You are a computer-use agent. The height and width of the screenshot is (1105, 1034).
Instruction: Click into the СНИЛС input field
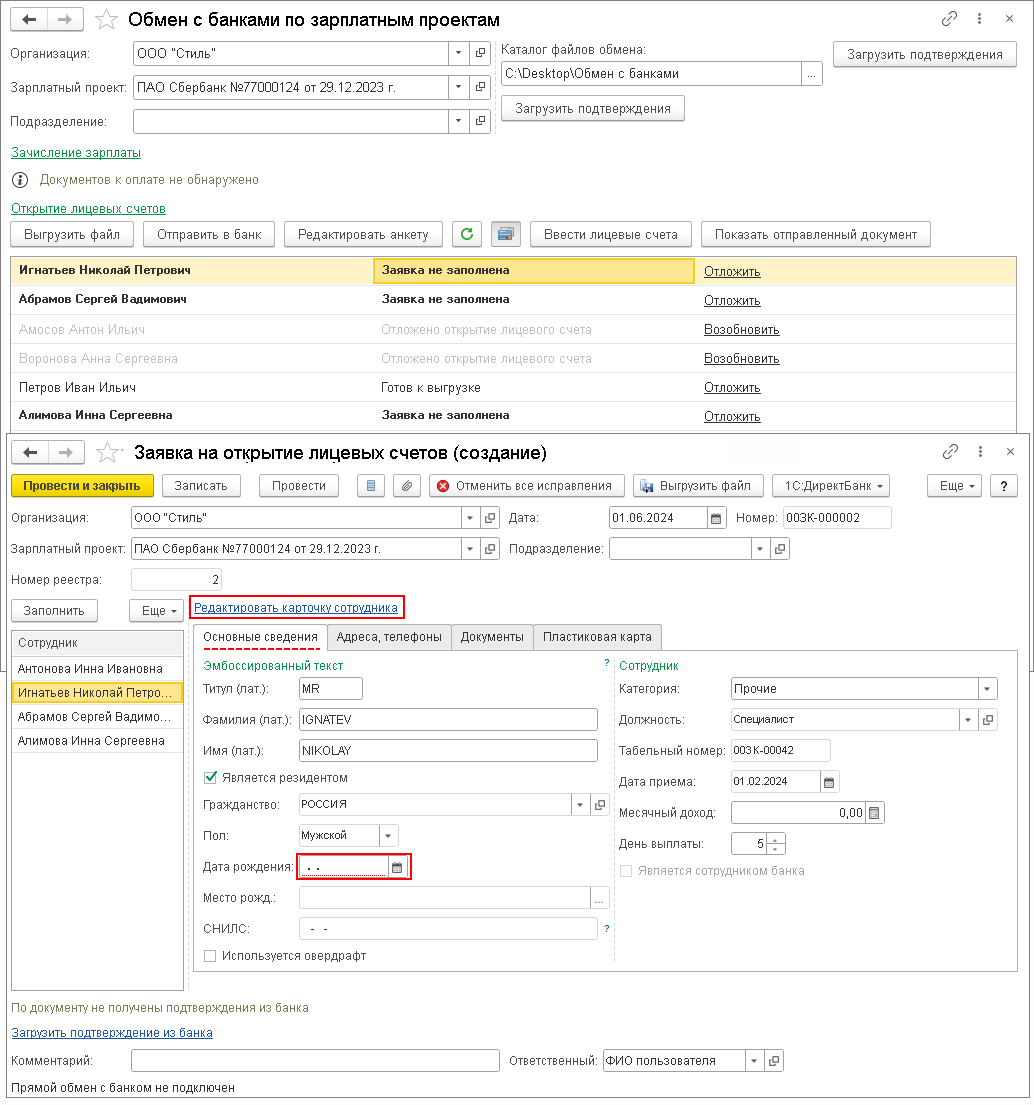click(x=448, y=929)
